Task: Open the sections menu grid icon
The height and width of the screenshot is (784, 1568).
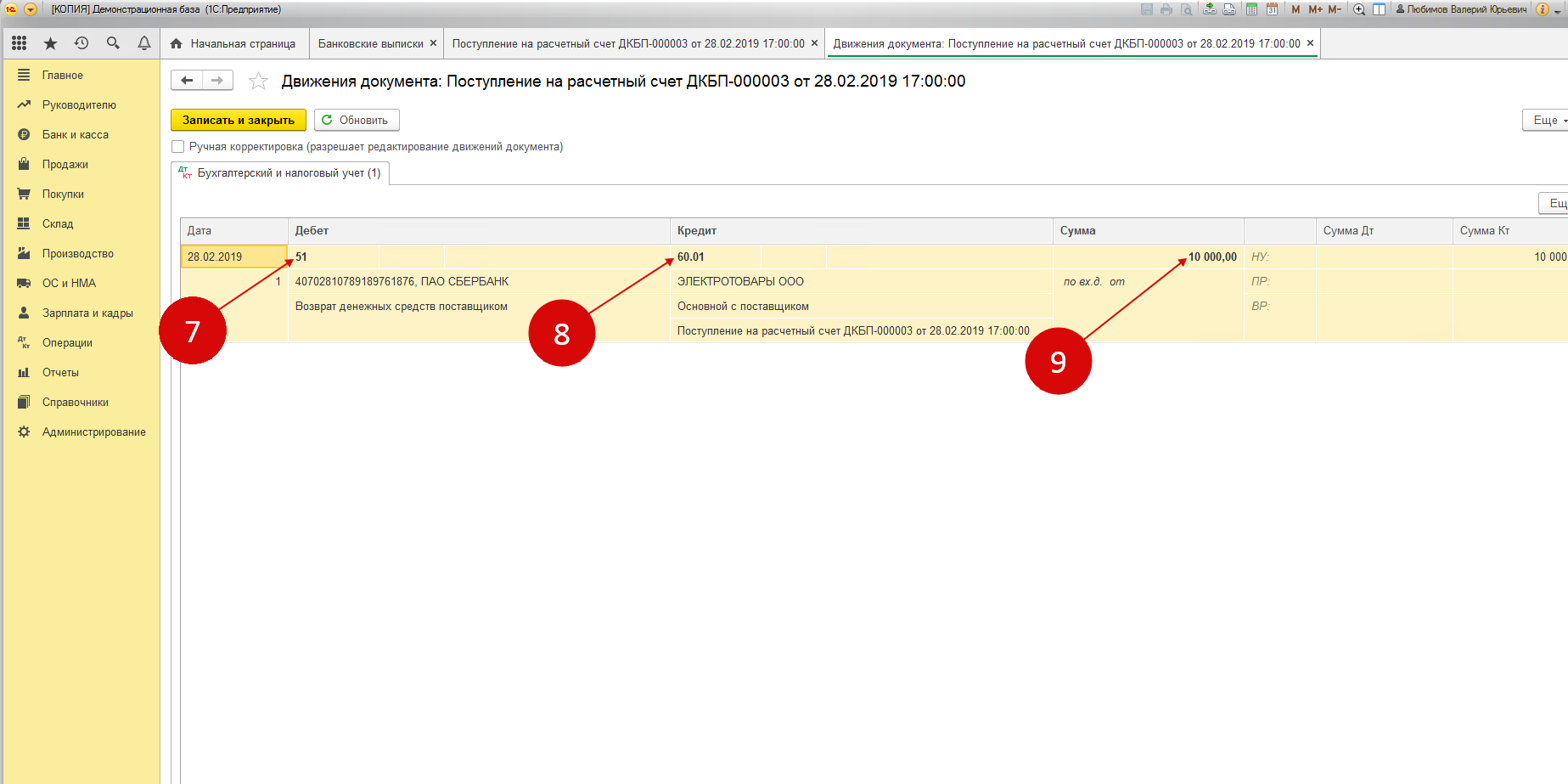Action: (19, 43)
